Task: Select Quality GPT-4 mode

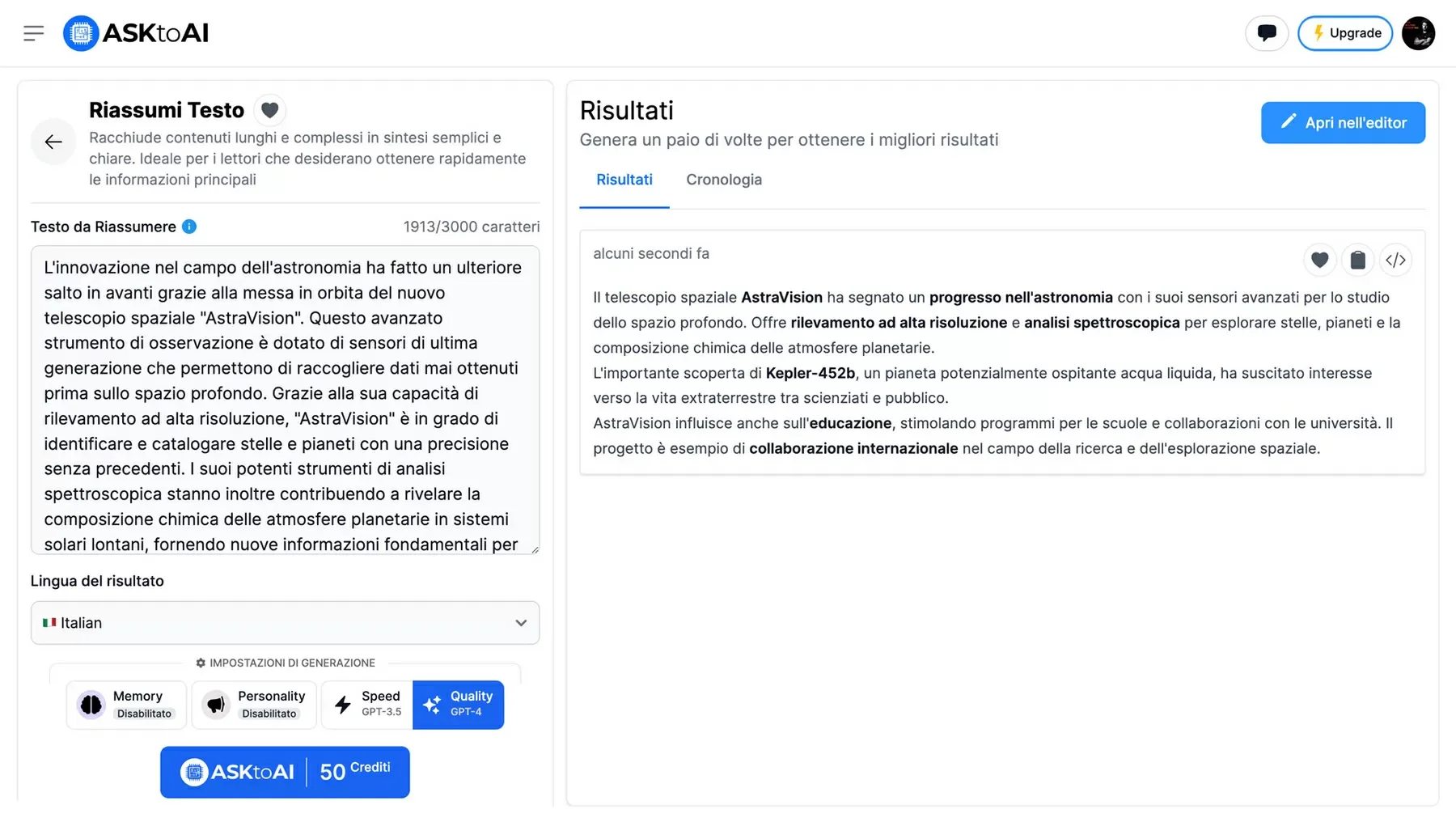Action: click(x=459, y=705)
